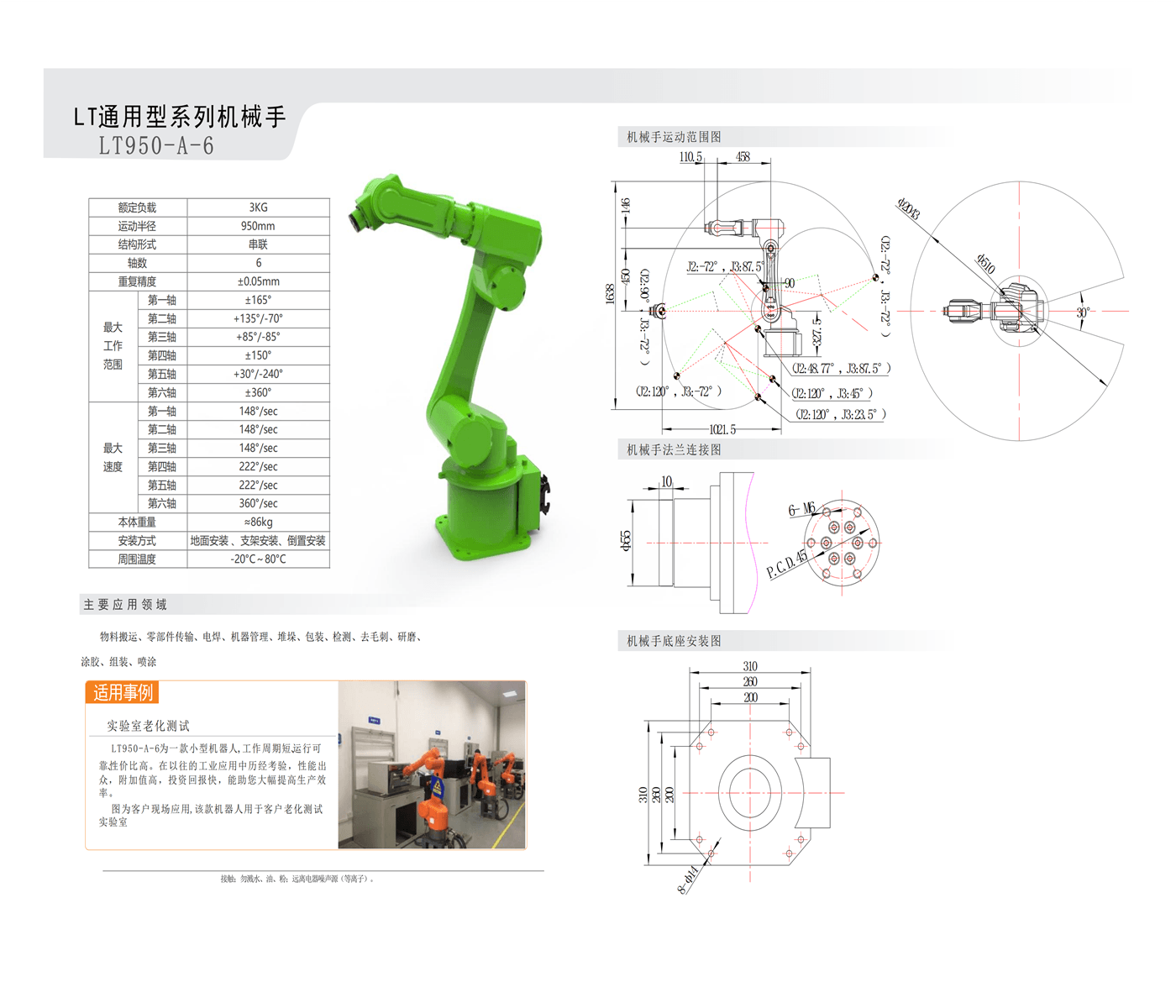Click the orange 适用事例 banner
The height and width of the screenshot is (1008, 1176).
123,692
